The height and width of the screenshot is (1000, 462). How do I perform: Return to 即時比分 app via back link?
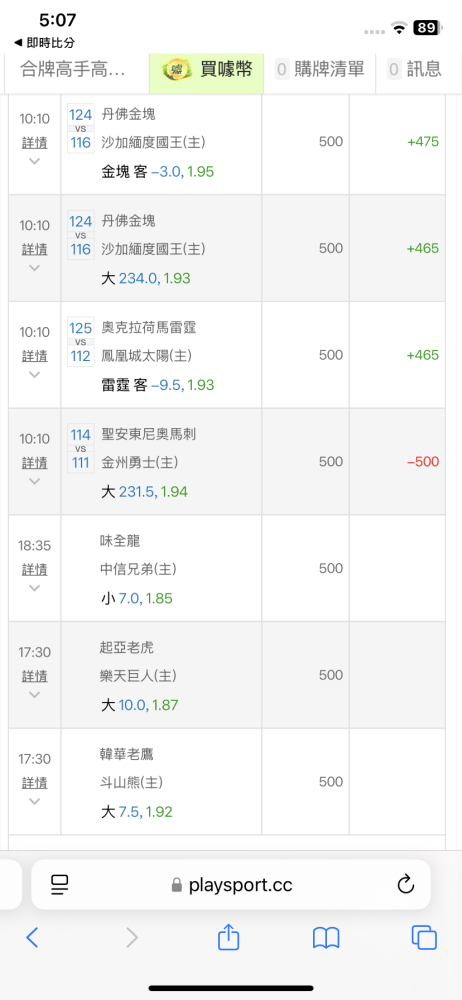point(45,43)
